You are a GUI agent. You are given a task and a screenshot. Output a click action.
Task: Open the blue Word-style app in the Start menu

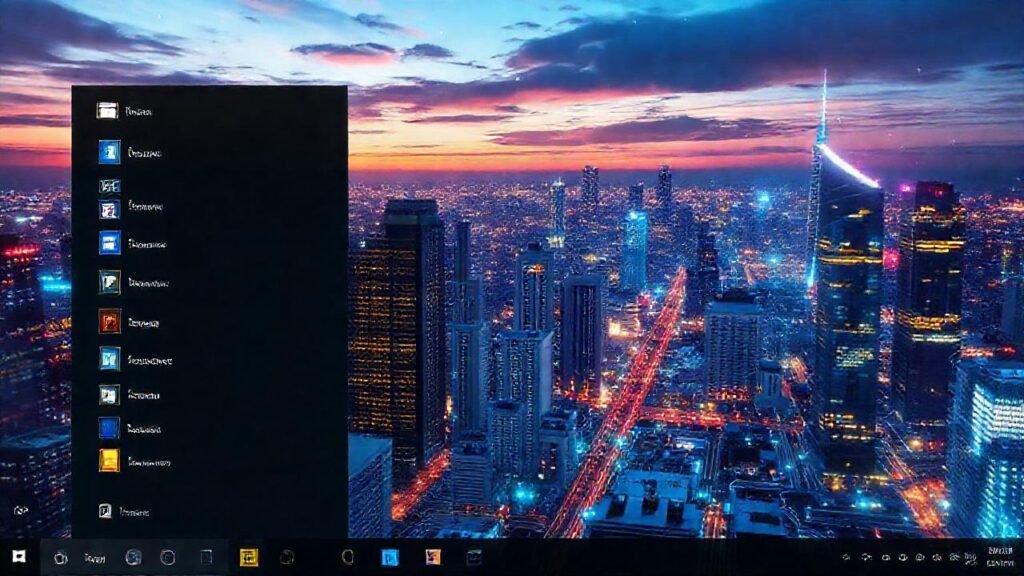tap(110, 153)
